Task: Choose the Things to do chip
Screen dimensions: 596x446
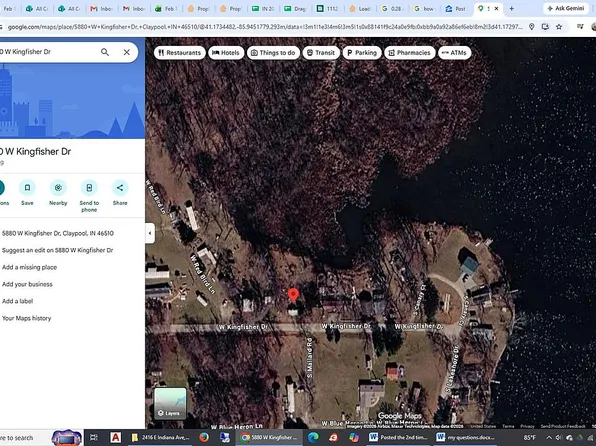Action: pyautogui.click(x=273, y=53)
